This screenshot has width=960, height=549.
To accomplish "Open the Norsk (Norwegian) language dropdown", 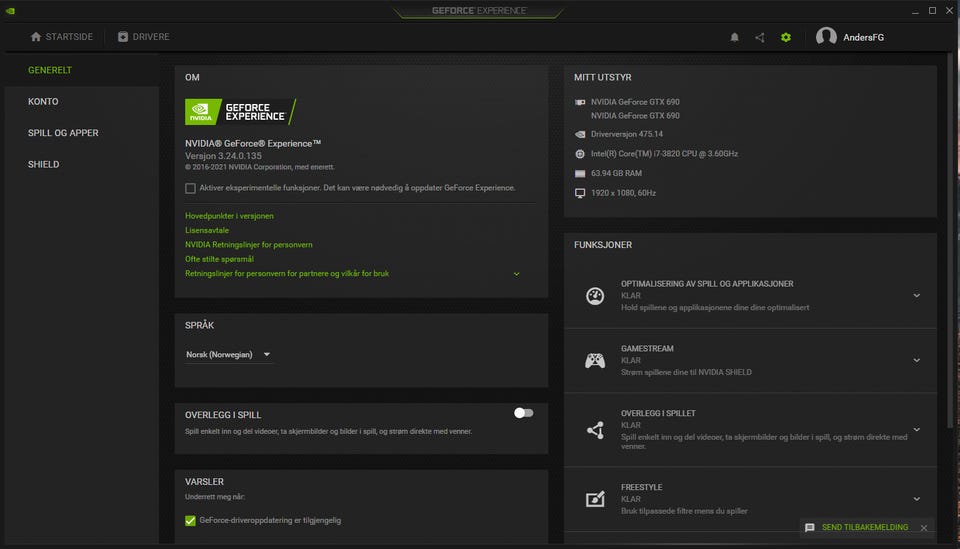I will pos(228,354).
